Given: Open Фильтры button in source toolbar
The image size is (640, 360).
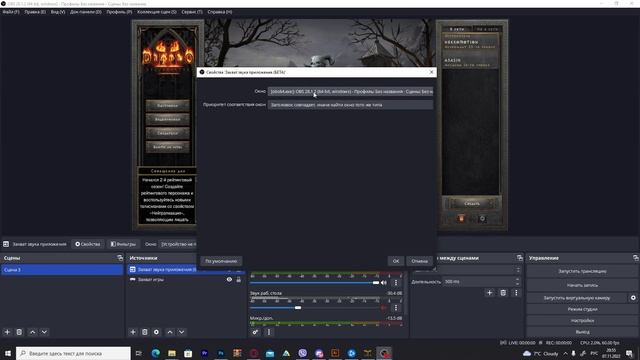Looking at the screenshot, I should coord(123,244).
